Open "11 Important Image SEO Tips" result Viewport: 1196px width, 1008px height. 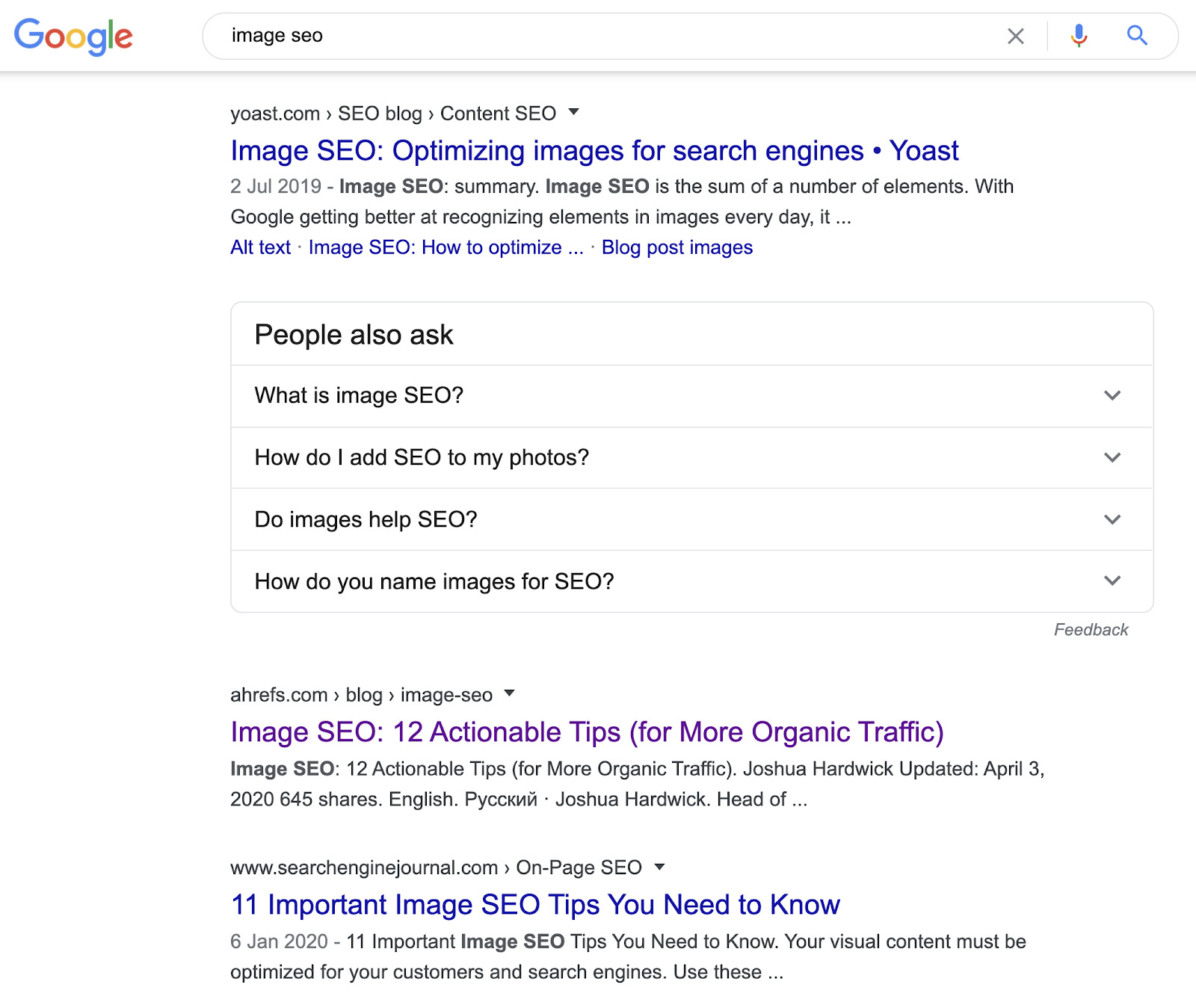535,905
